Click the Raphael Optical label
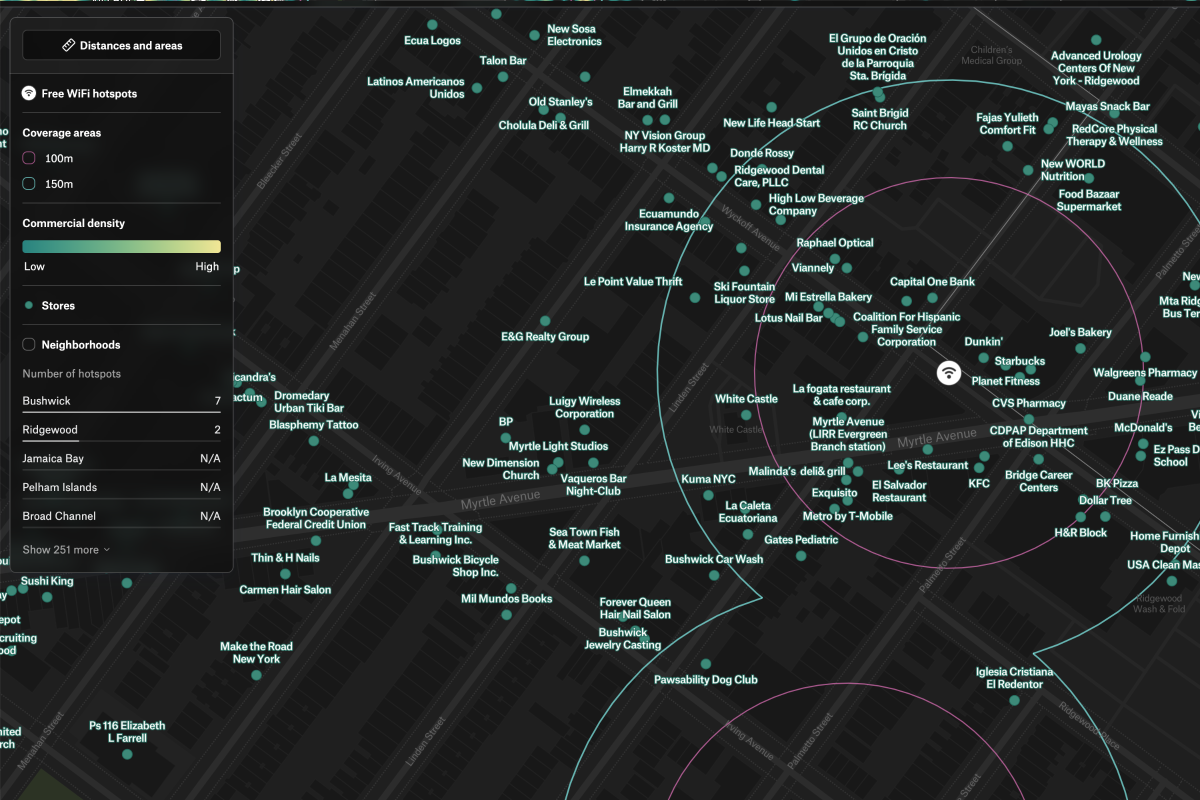 (835, 243)
